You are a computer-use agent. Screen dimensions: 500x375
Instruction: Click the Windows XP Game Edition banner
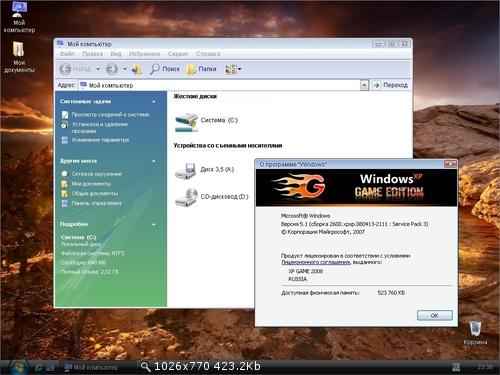(x=356, y=187)
